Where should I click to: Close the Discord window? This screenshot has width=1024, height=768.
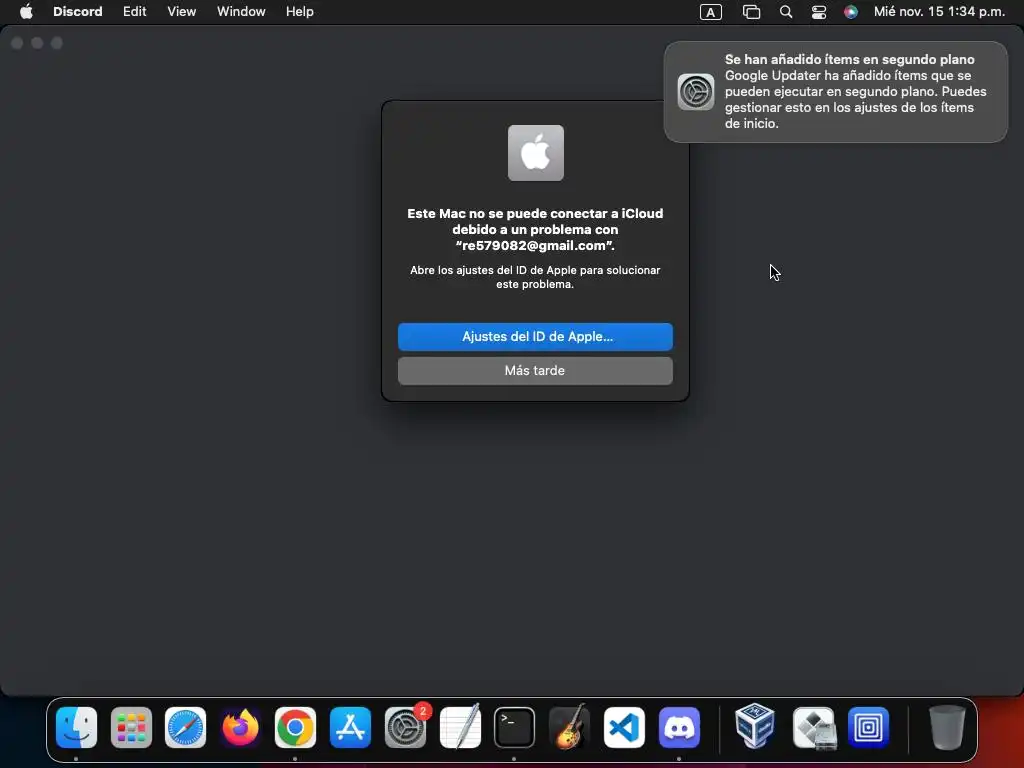click(18, 43)
